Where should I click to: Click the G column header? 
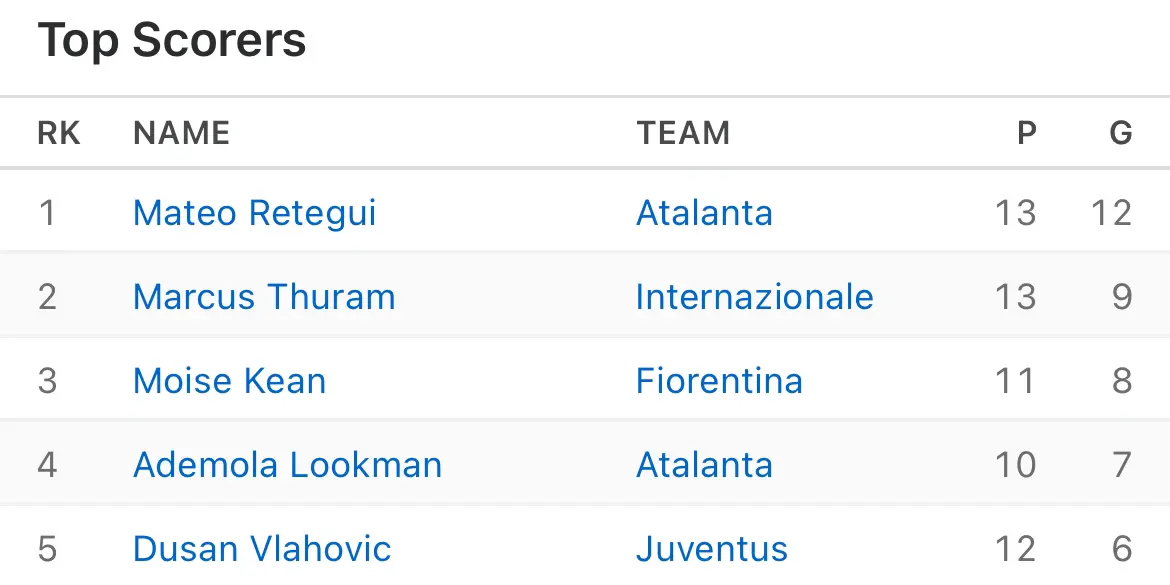tap(1121, 134)
